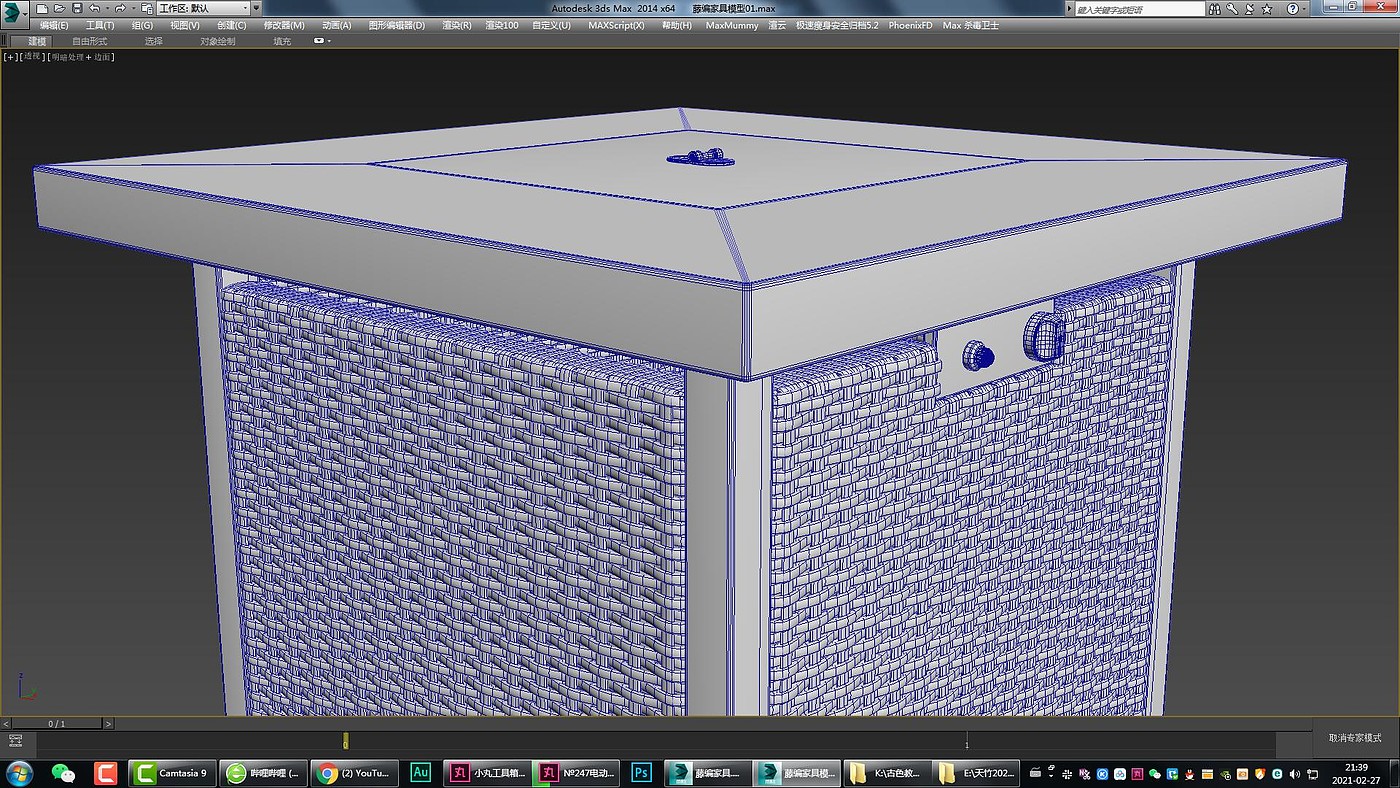Open the 3ds Max application menu logo
This screenshot has height=788, width=1400.
[14, 12]
